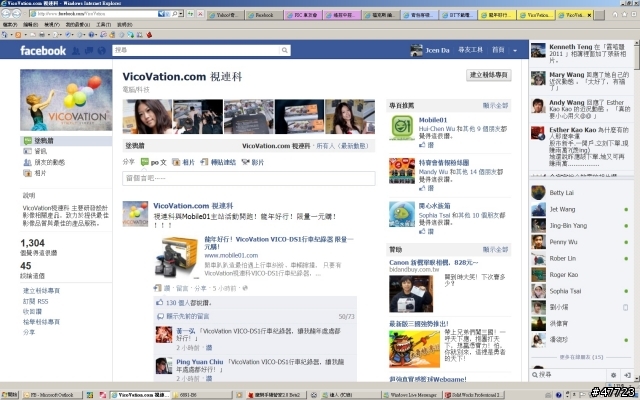Open the IE favorites star icon
The image size is (640, 400).
[624, 14]
